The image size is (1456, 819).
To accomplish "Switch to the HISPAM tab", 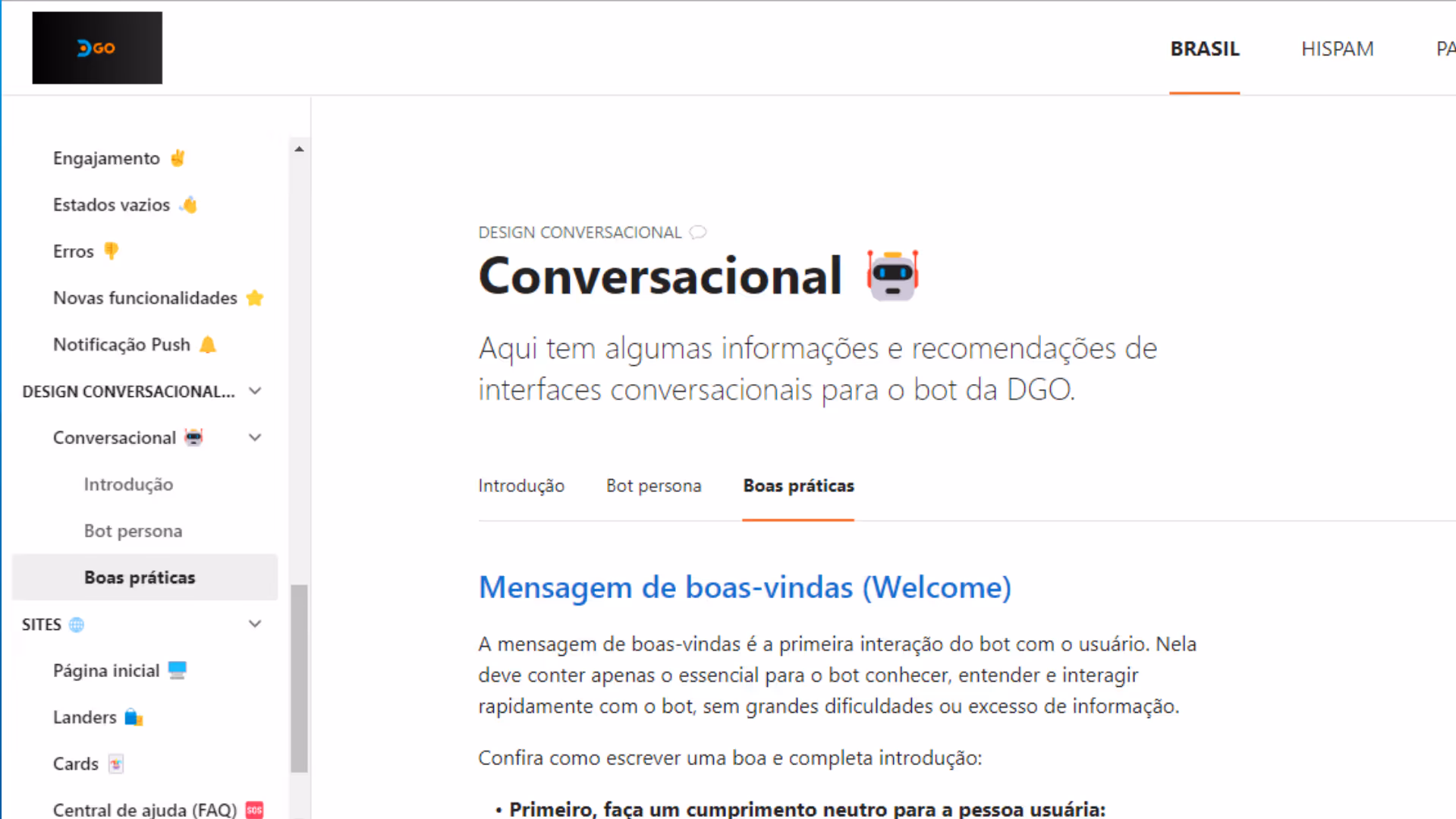I will click(1337, 49).
